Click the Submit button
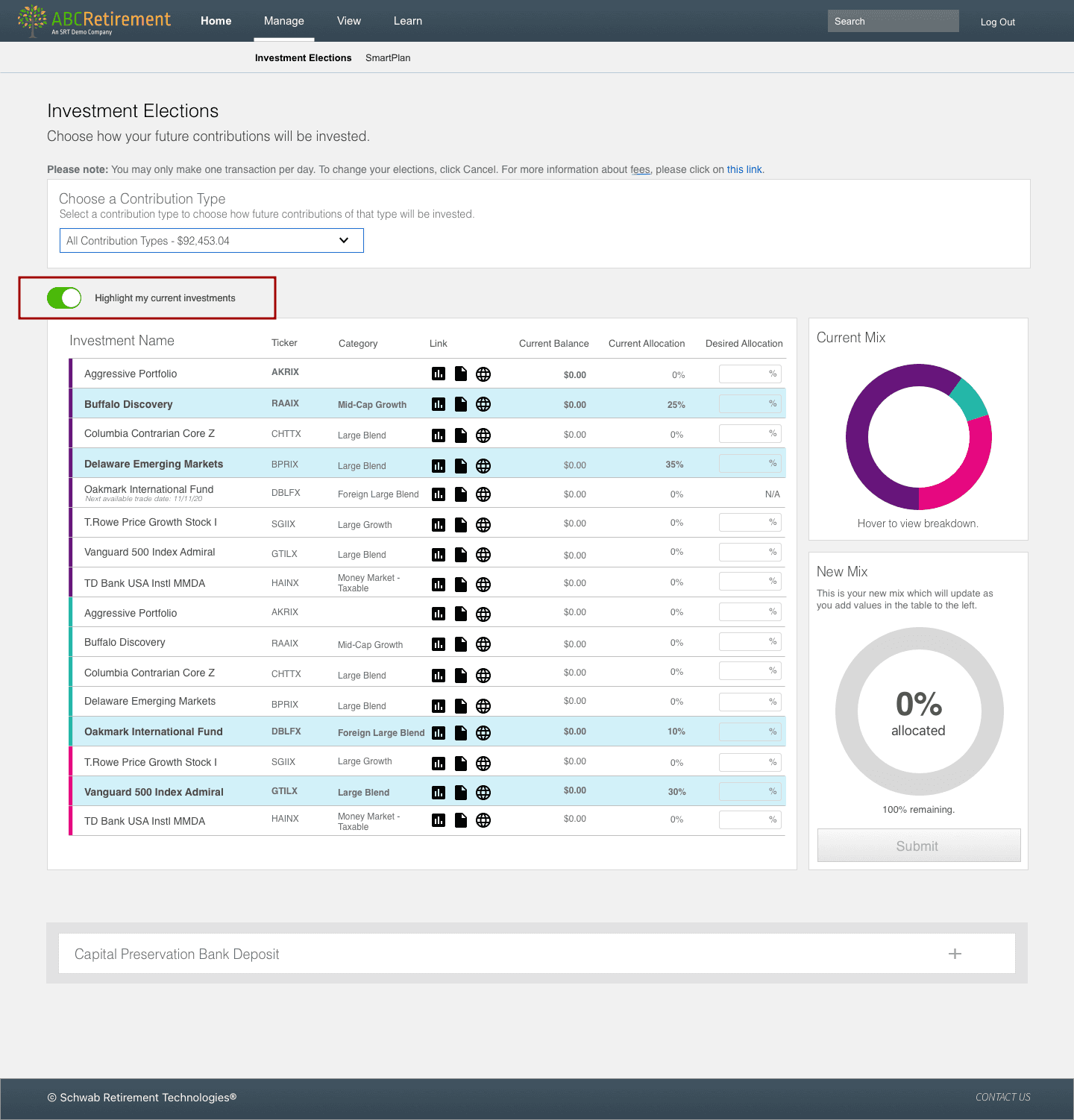1074x1120 pixels. pos(919,846)
